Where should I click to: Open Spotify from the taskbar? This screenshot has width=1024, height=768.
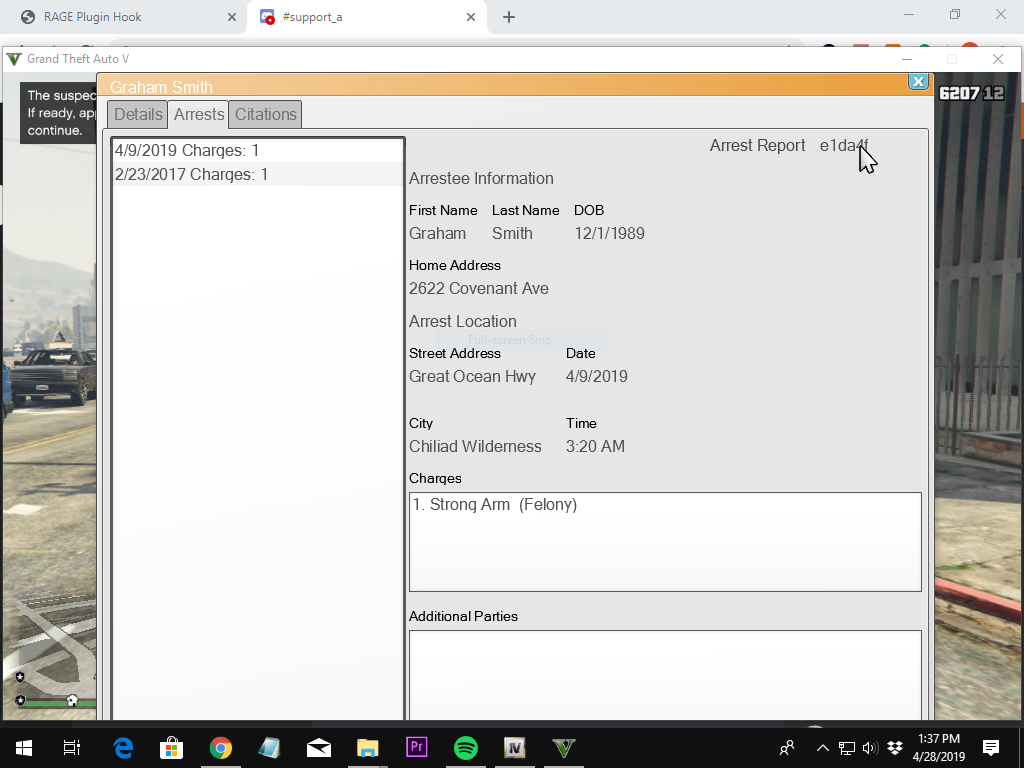pyautogui.click(x=466, y=748)
